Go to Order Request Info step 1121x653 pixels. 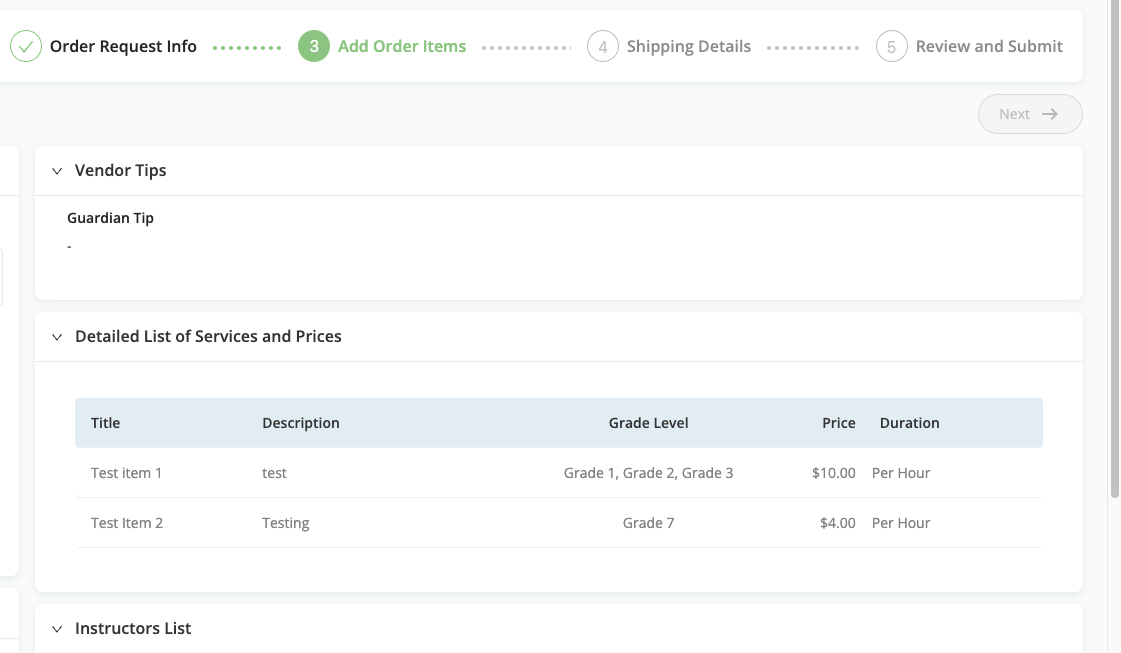123,46
